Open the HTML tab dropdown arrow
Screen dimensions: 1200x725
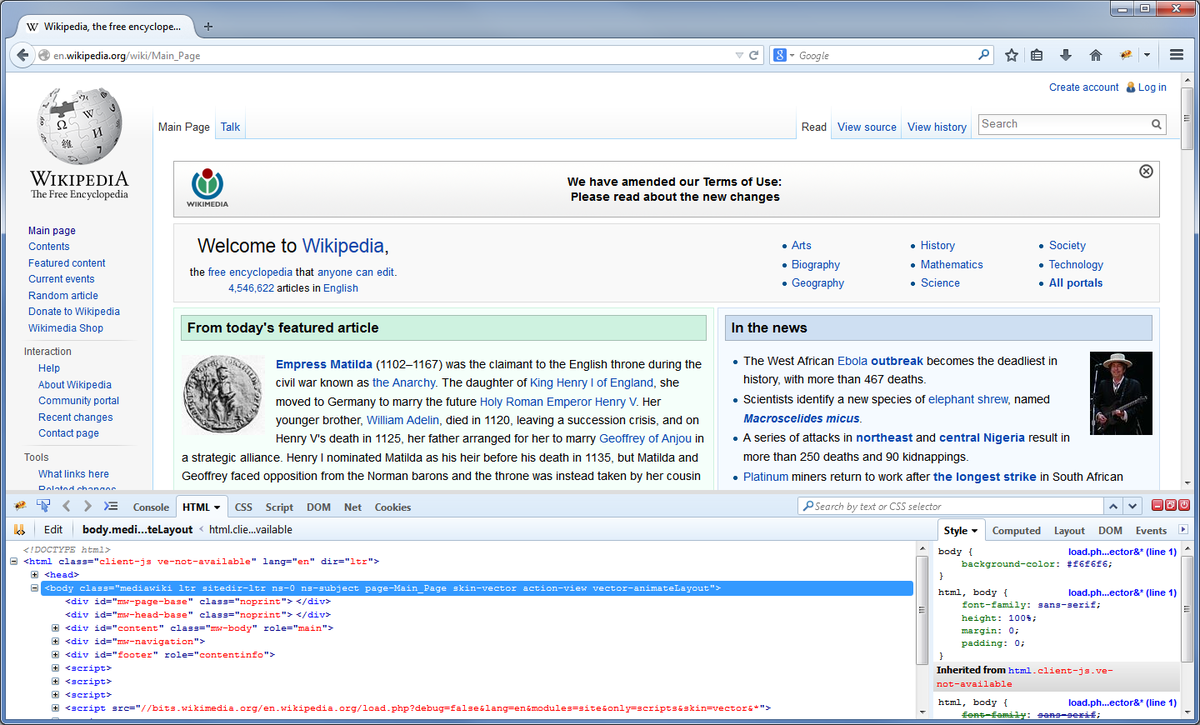pos(216,506)
